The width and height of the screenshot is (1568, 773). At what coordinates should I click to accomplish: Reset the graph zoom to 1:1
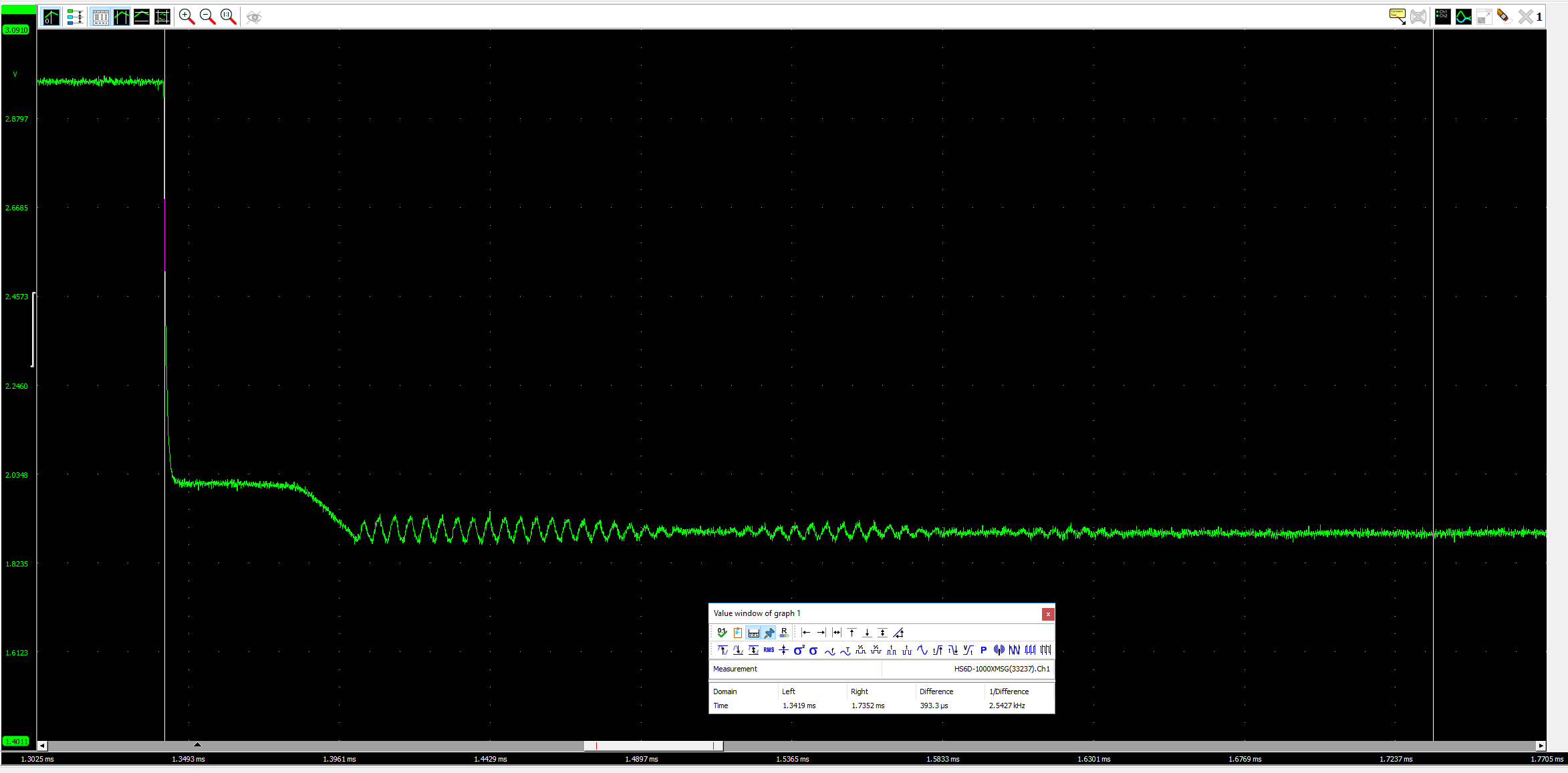click(227, 16)
